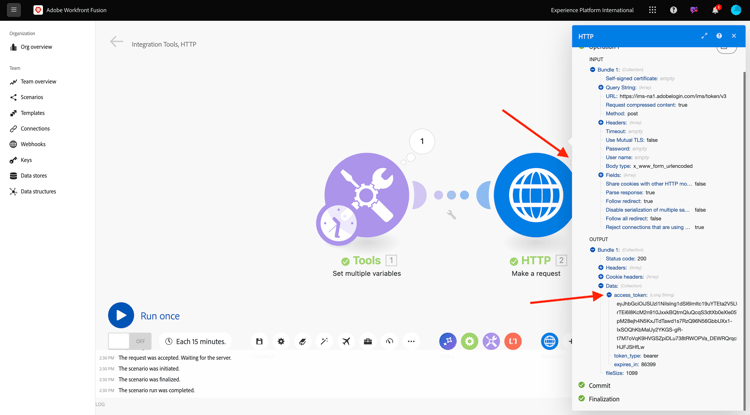Click the operation bubble numbered 1
The image size is (750, 415).
click(422, 141)
